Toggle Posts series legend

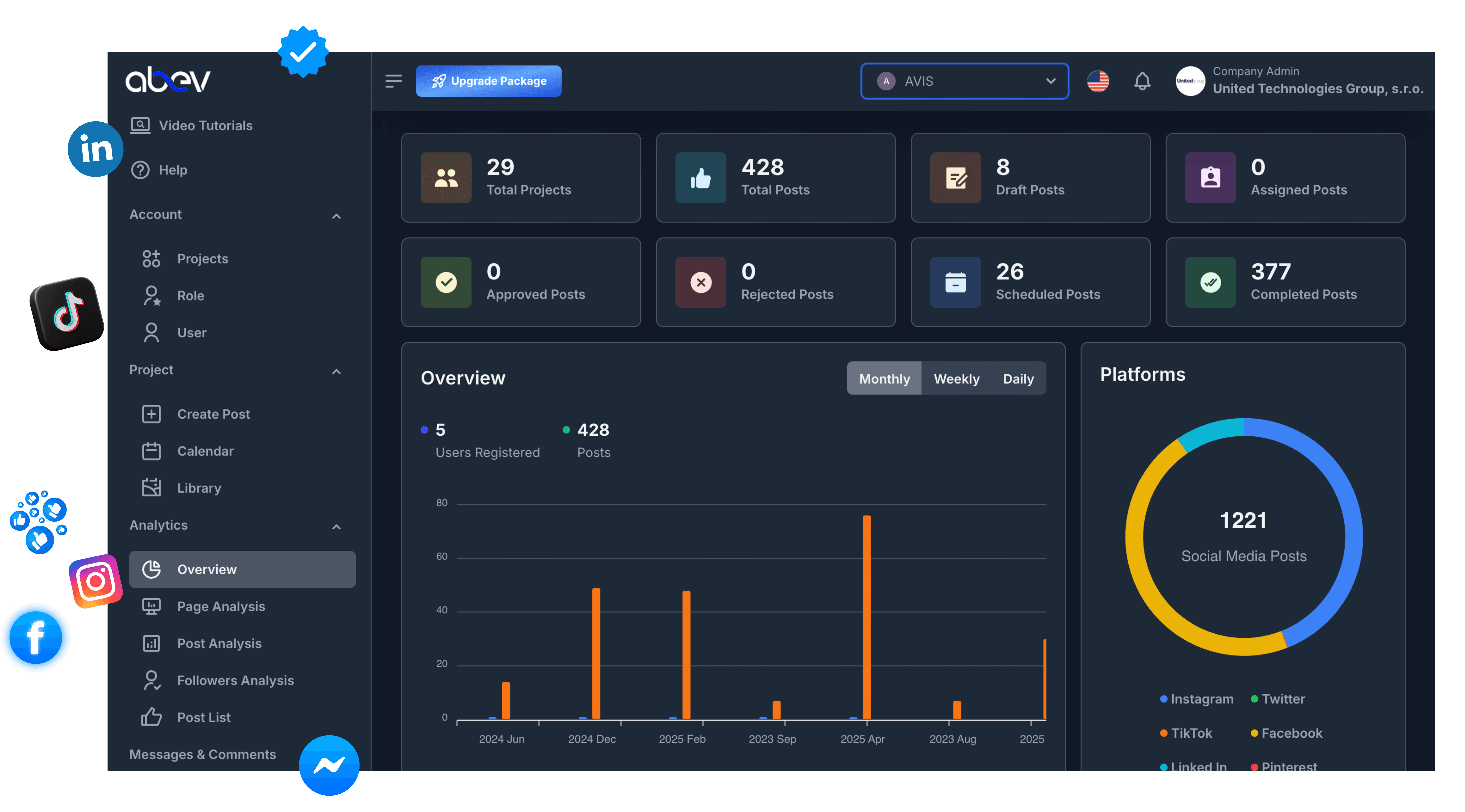587,440
